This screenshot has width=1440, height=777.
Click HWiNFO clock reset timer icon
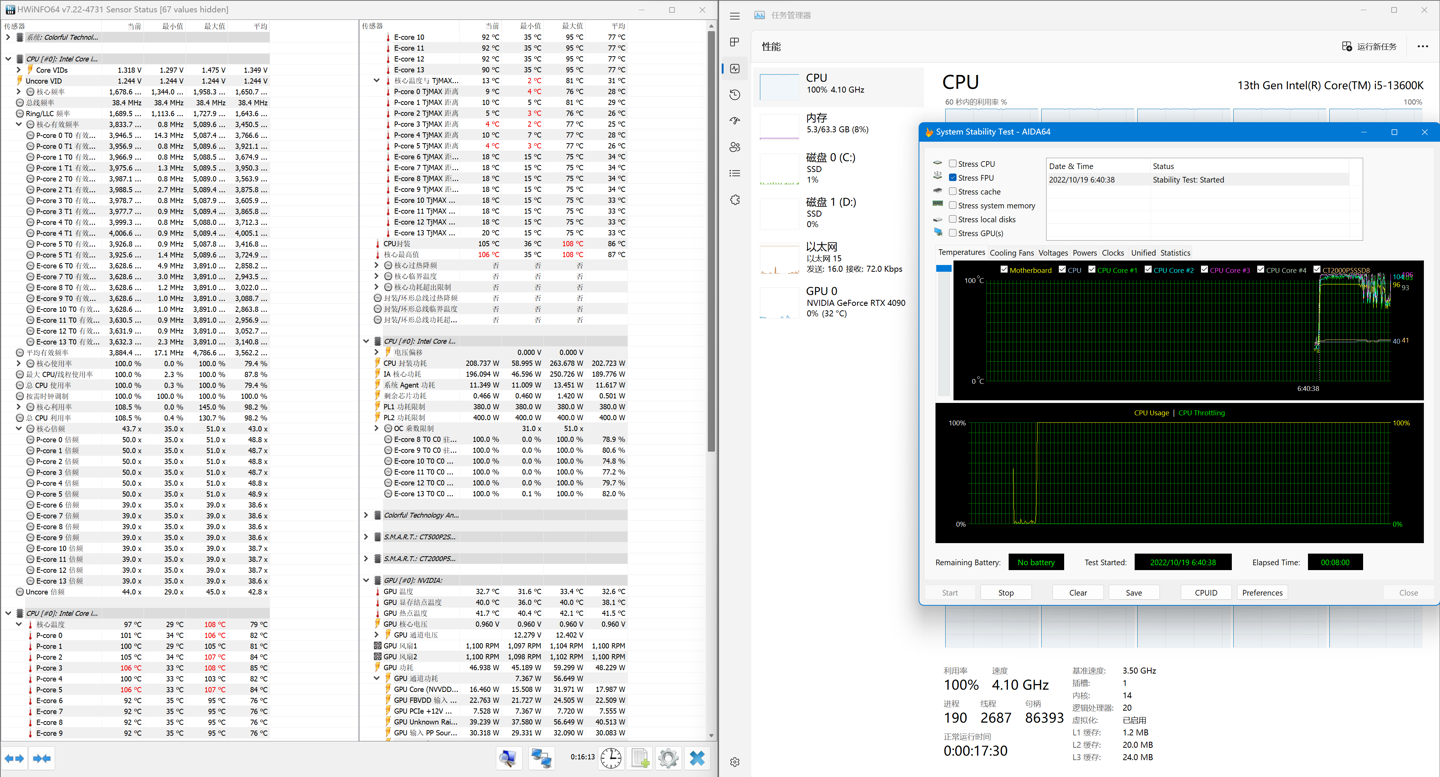[x=611, y=759]
